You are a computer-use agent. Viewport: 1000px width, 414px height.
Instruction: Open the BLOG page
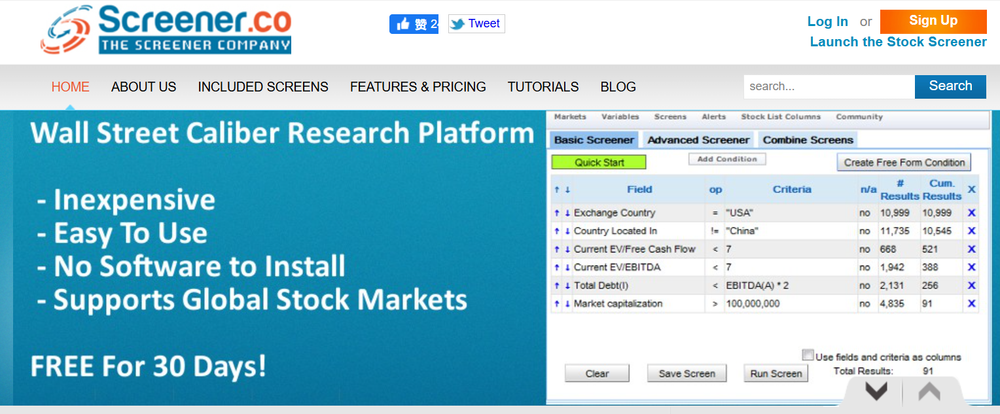pos(618,87)
